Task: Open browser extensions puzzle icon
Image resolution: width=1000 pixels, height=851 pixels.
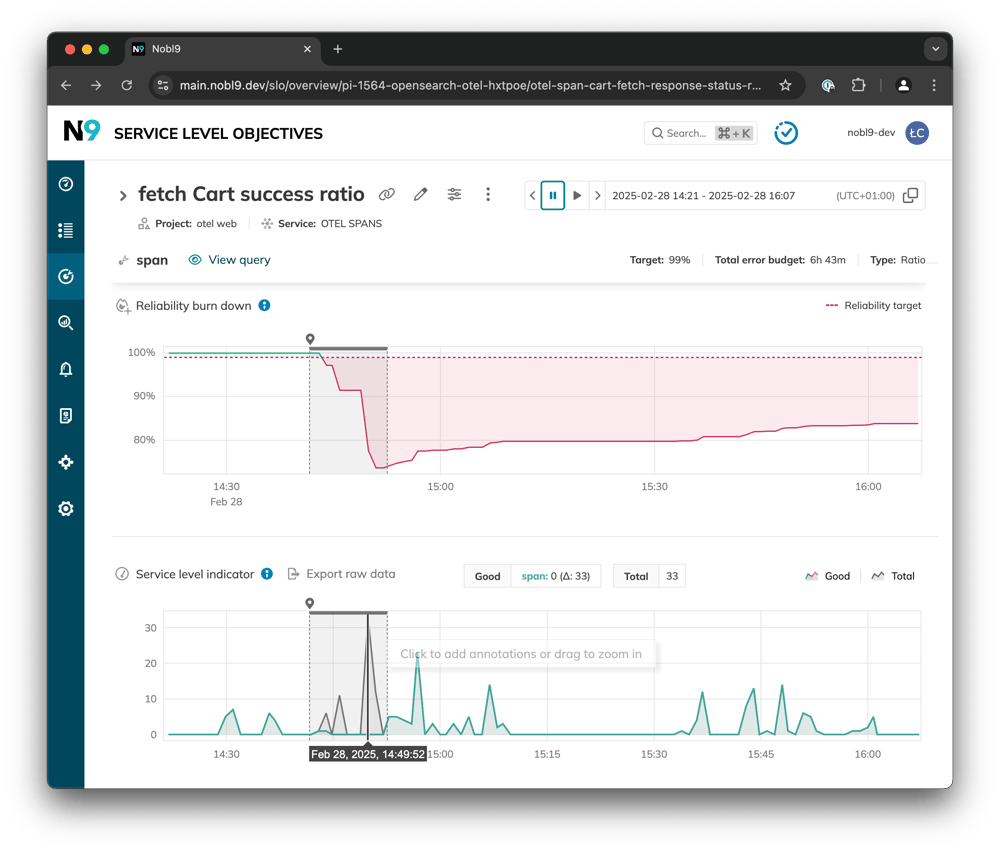Action: [x=858, y=85]
